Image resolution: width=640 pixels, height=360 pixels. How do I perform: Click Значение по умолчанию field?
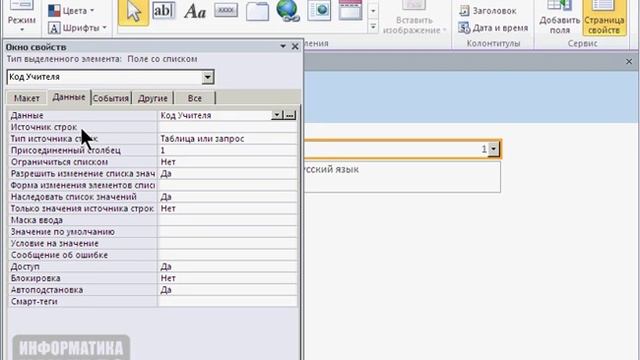(x=227, y=232)
